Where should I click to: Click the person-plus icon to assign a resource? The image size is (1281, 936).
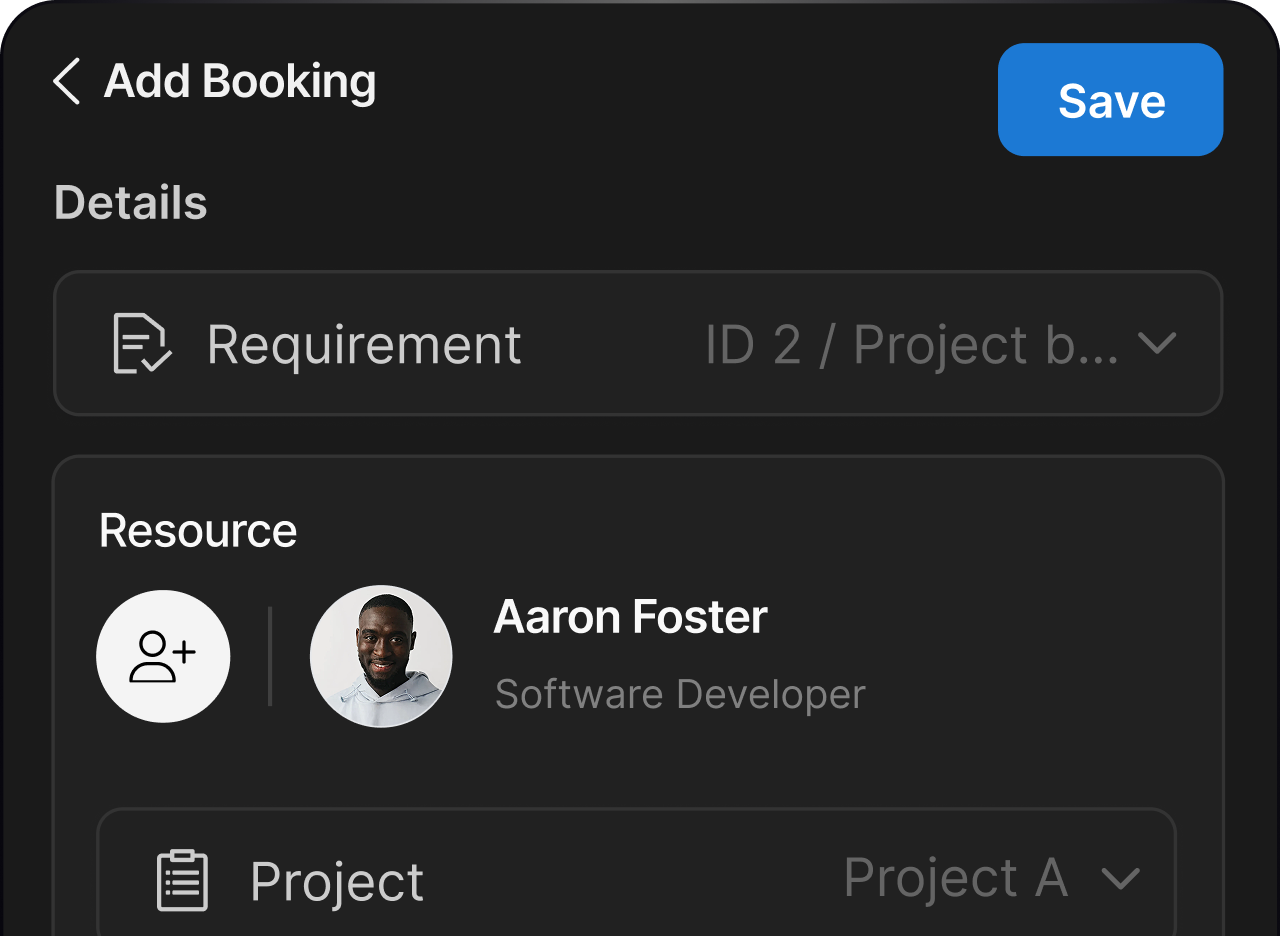point(163,655)
